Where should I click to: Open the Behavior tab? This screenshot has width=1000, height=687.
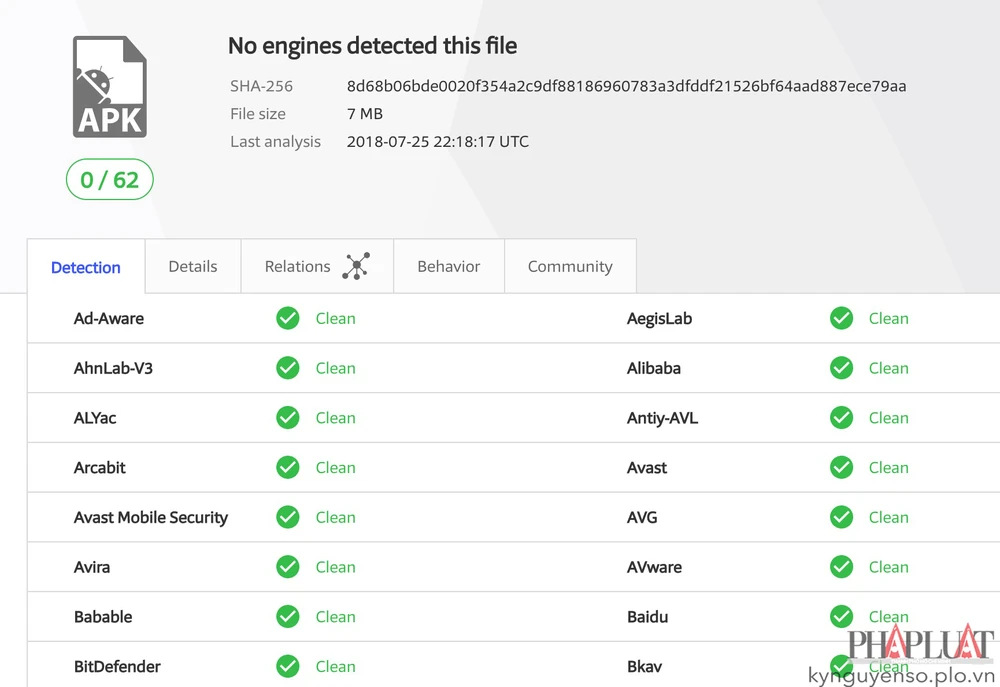pos(449,266)
